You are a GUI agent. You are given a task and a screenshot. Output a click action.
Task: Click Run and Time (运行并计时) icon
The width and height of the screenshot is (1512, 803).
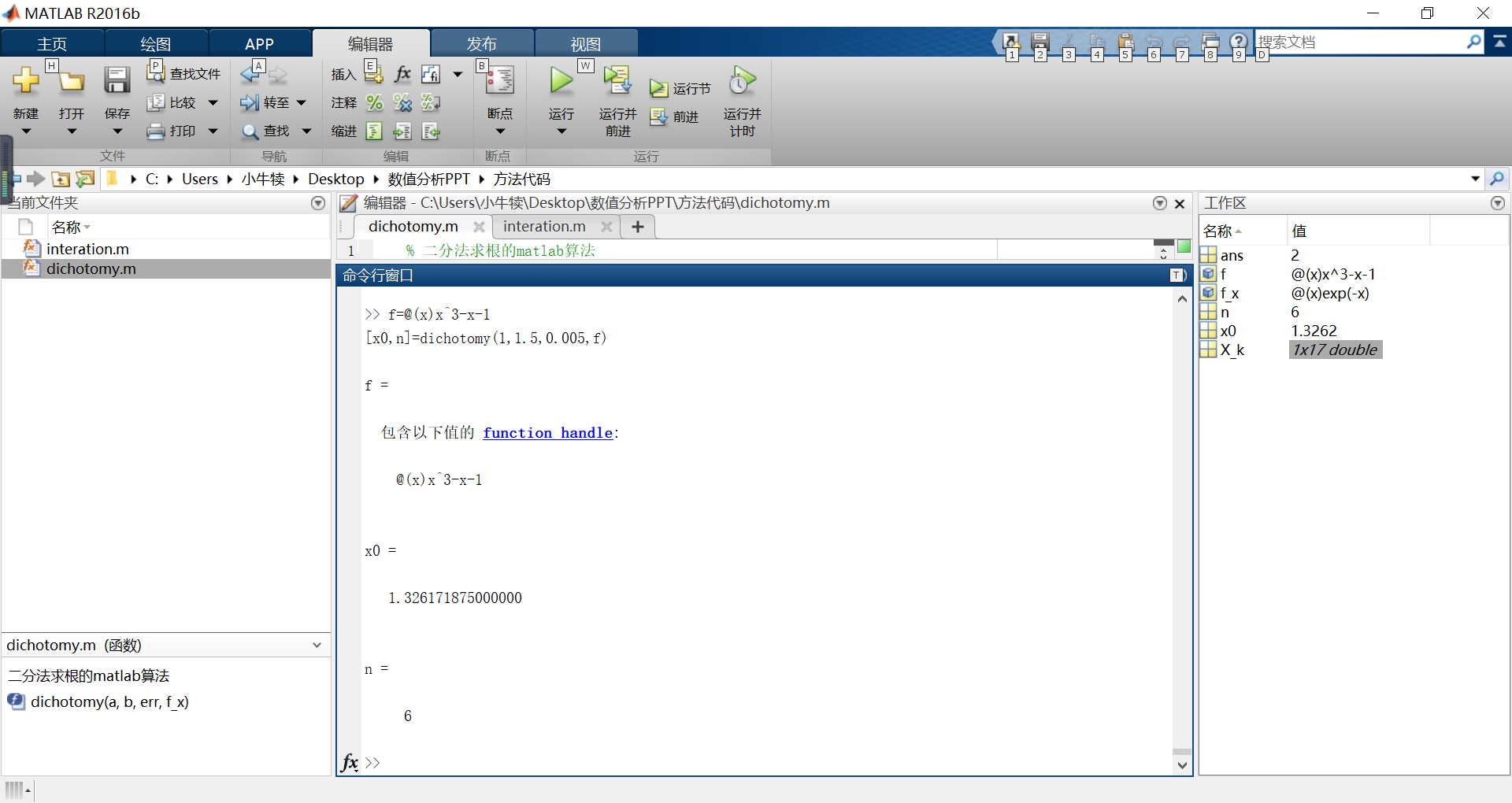(x=742, y=80)
